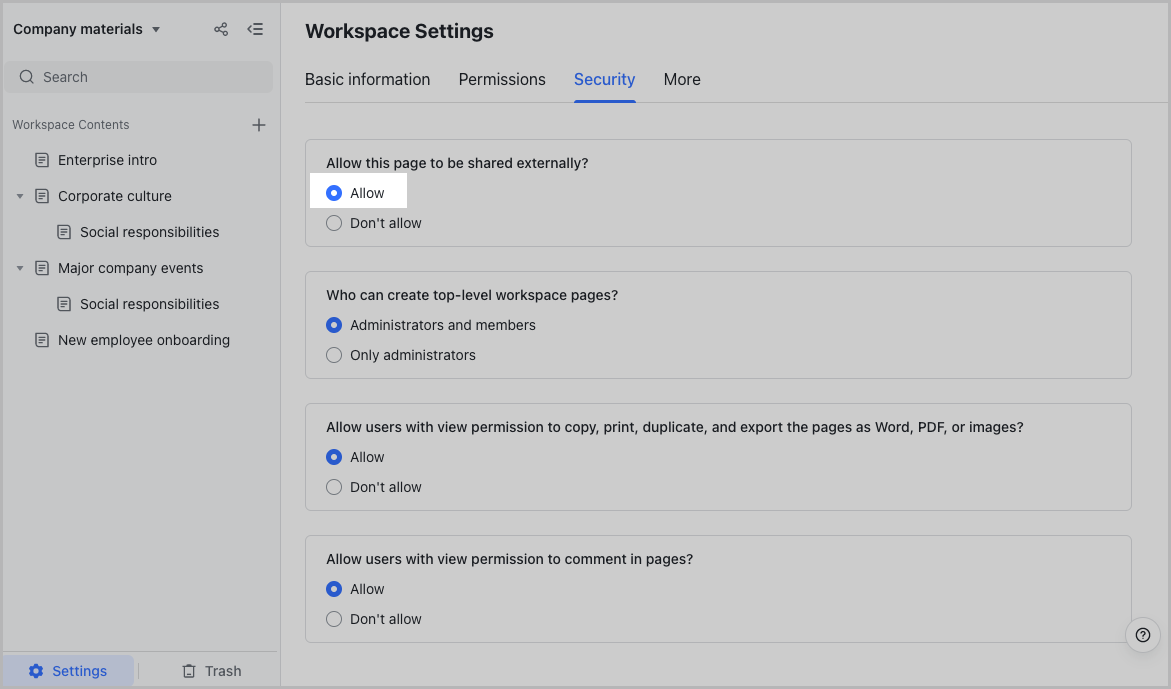The image size is (1171, 689).
Task: Select Don't allow for copy, print, export
Action: [x=334, y=487]
